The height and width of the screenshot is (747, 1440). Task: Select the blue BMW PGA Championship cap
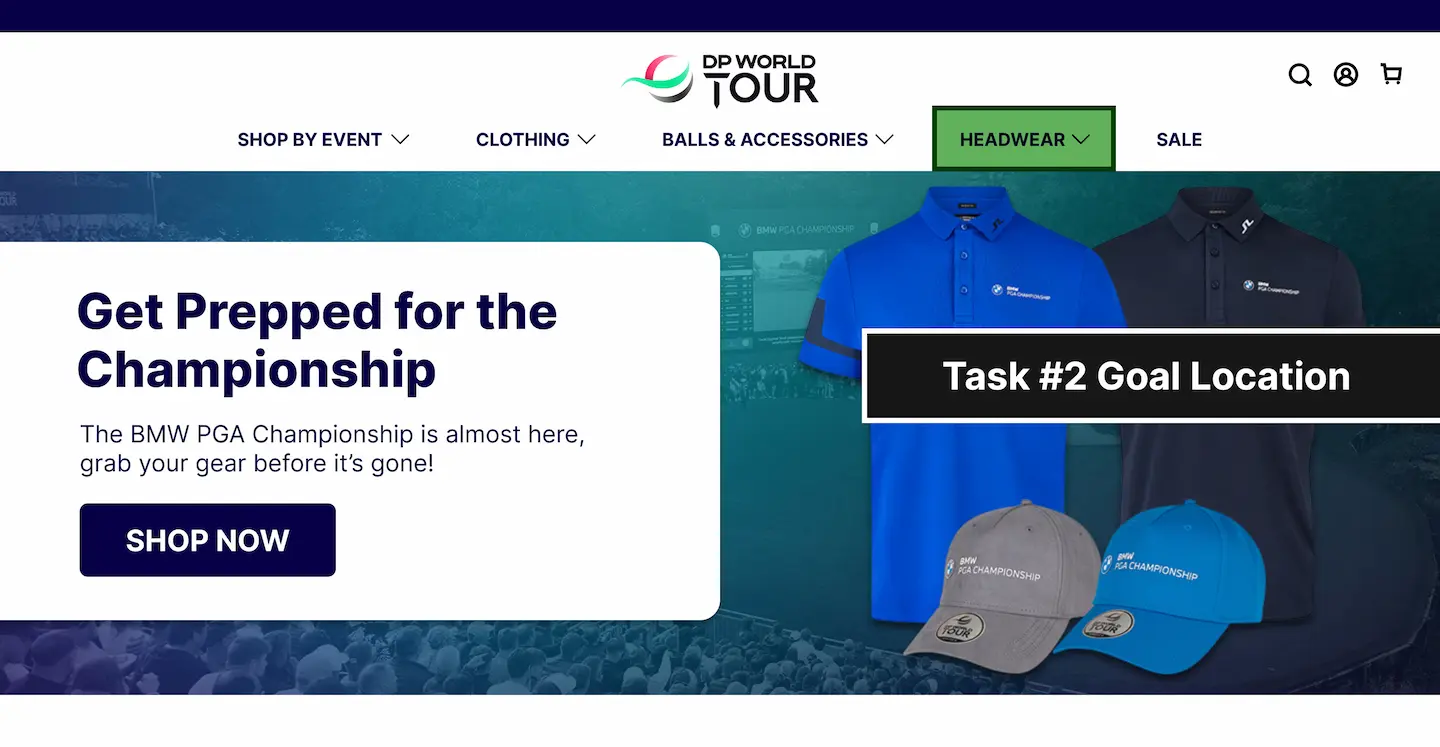pyautogui.click(x=1160, y=580)
